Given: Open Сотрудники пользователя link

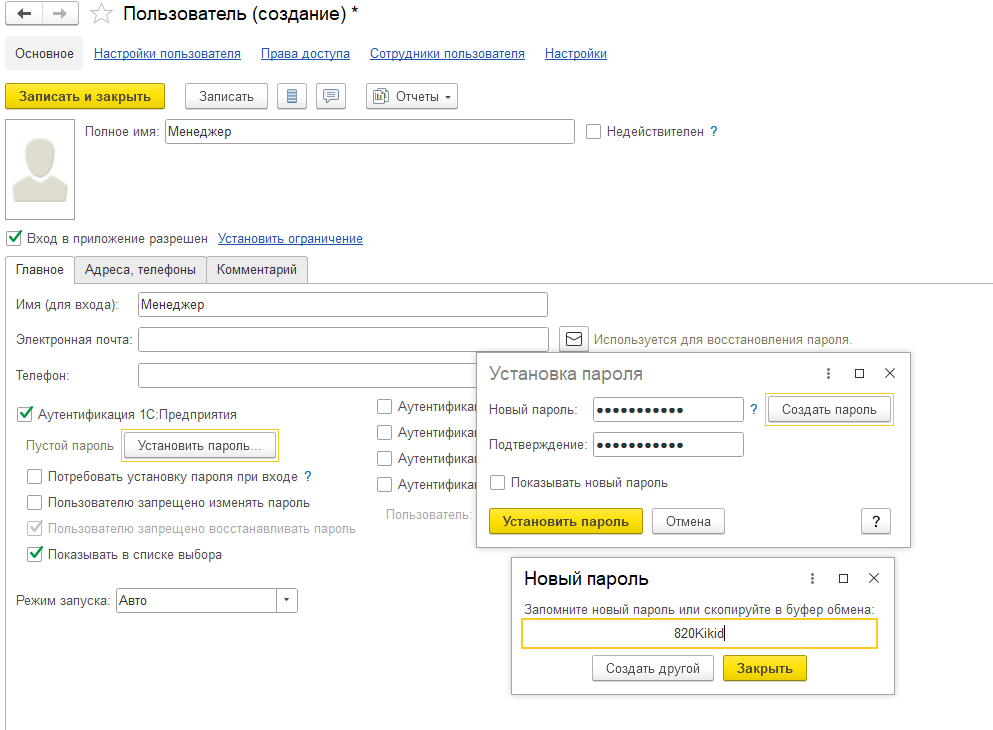Looking at the screenshot, I should (447, 54).
